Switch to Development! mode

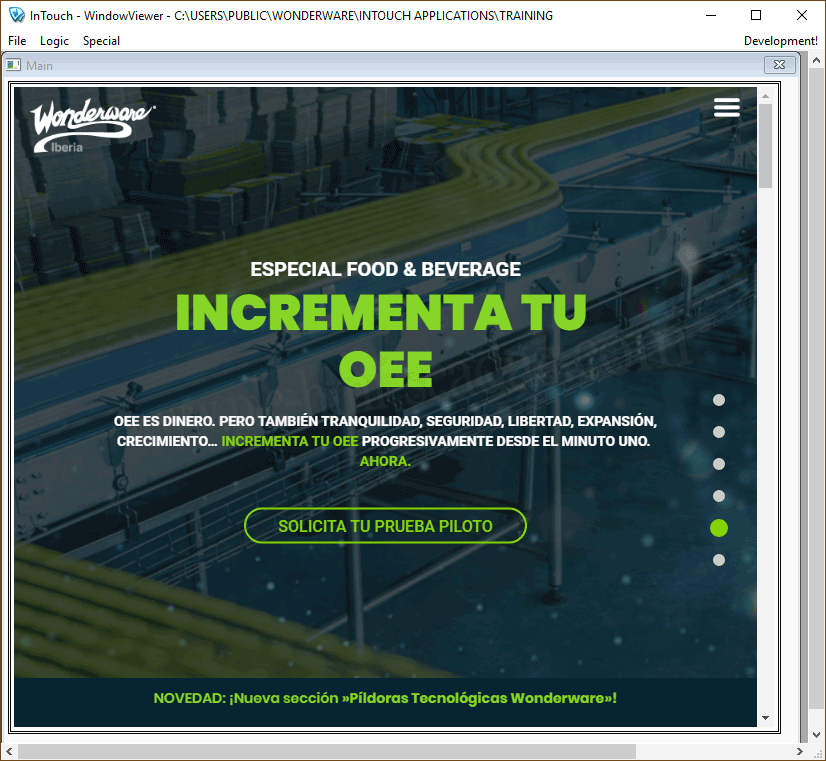coord(780,41)
